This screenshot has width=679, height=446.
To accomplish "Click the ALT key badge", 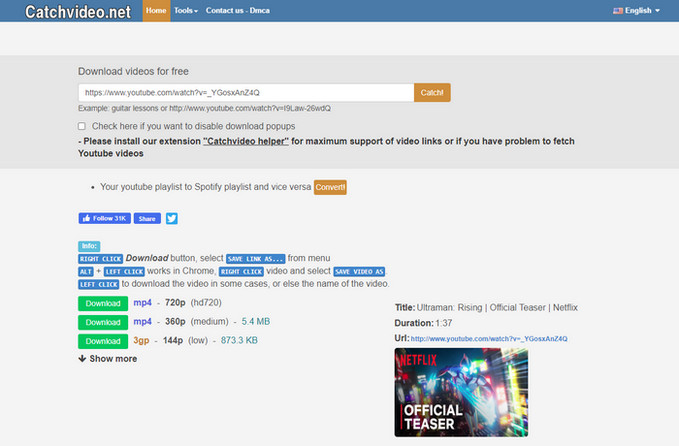I will 86,271.
